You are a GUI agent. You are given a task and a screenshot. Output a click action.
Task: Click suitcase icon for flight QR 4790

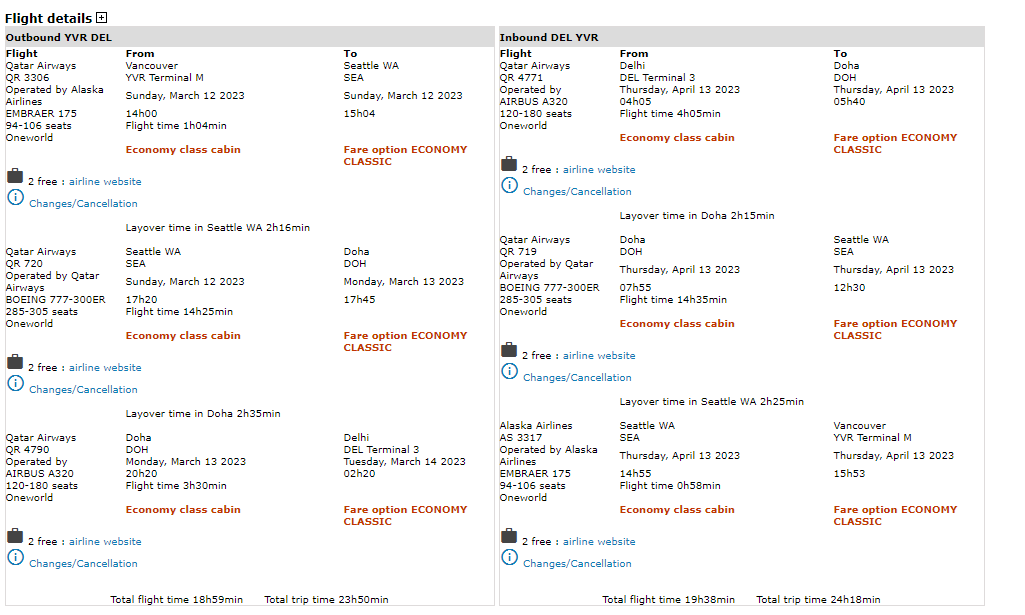tap(15, 536)
